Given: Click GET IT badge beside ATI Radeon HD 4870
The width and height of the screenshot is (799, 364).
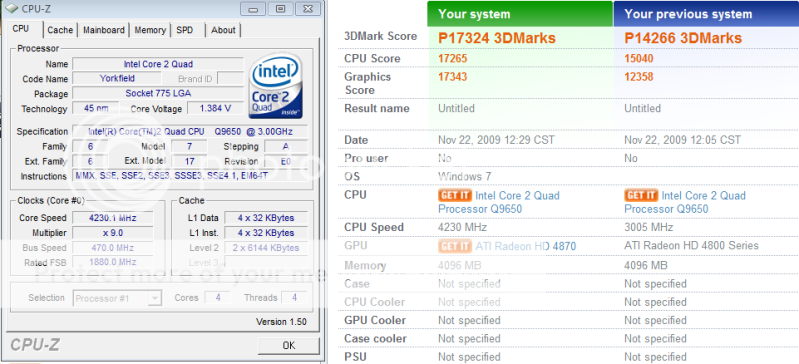Looking at the screenshot, I should (x=455, y=246).
